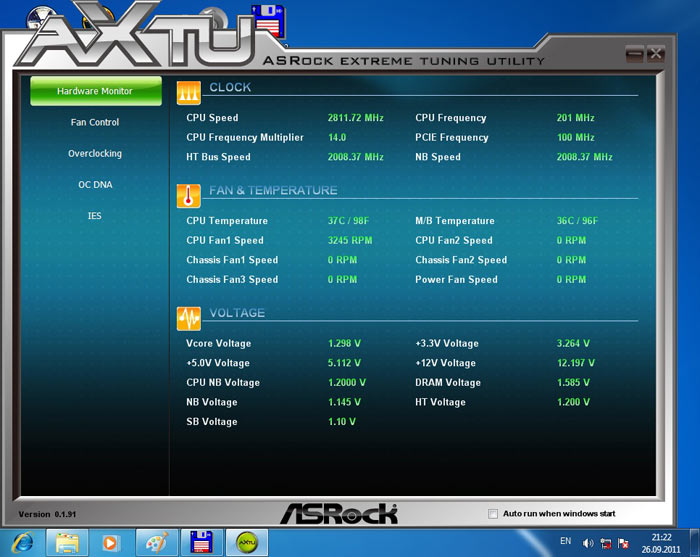The width and height of the screenshot is (700, 557).
Task: Click the +5.0V Voltage value 5.112 V
Action: coord(344,363)
